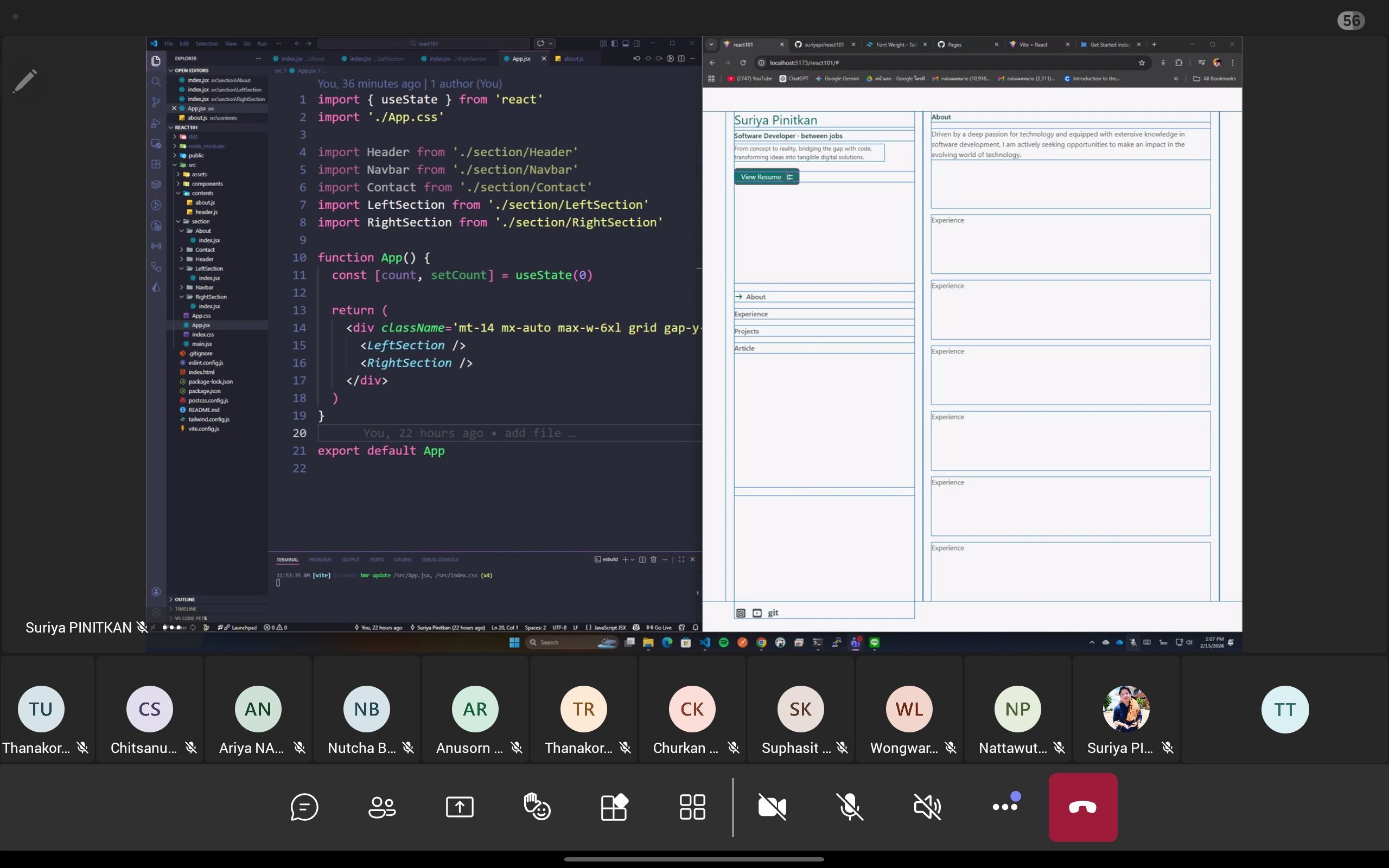
Task: Click the participant count badge 56
Action: [x=1351, y=21]
